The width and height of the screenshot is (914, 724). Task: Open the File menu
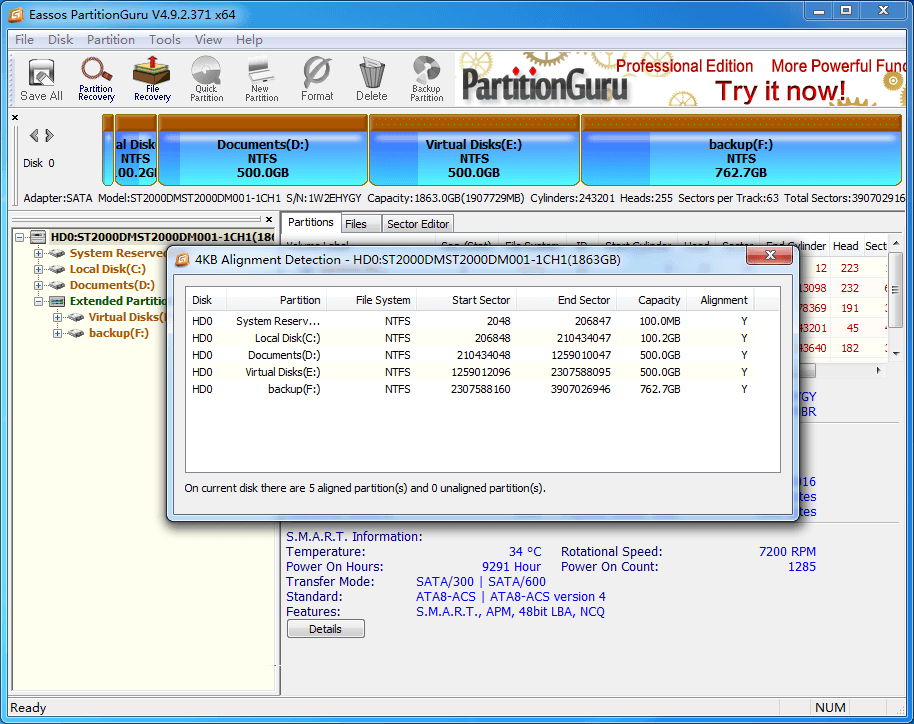pyautogui.click(x=24, y=40)
